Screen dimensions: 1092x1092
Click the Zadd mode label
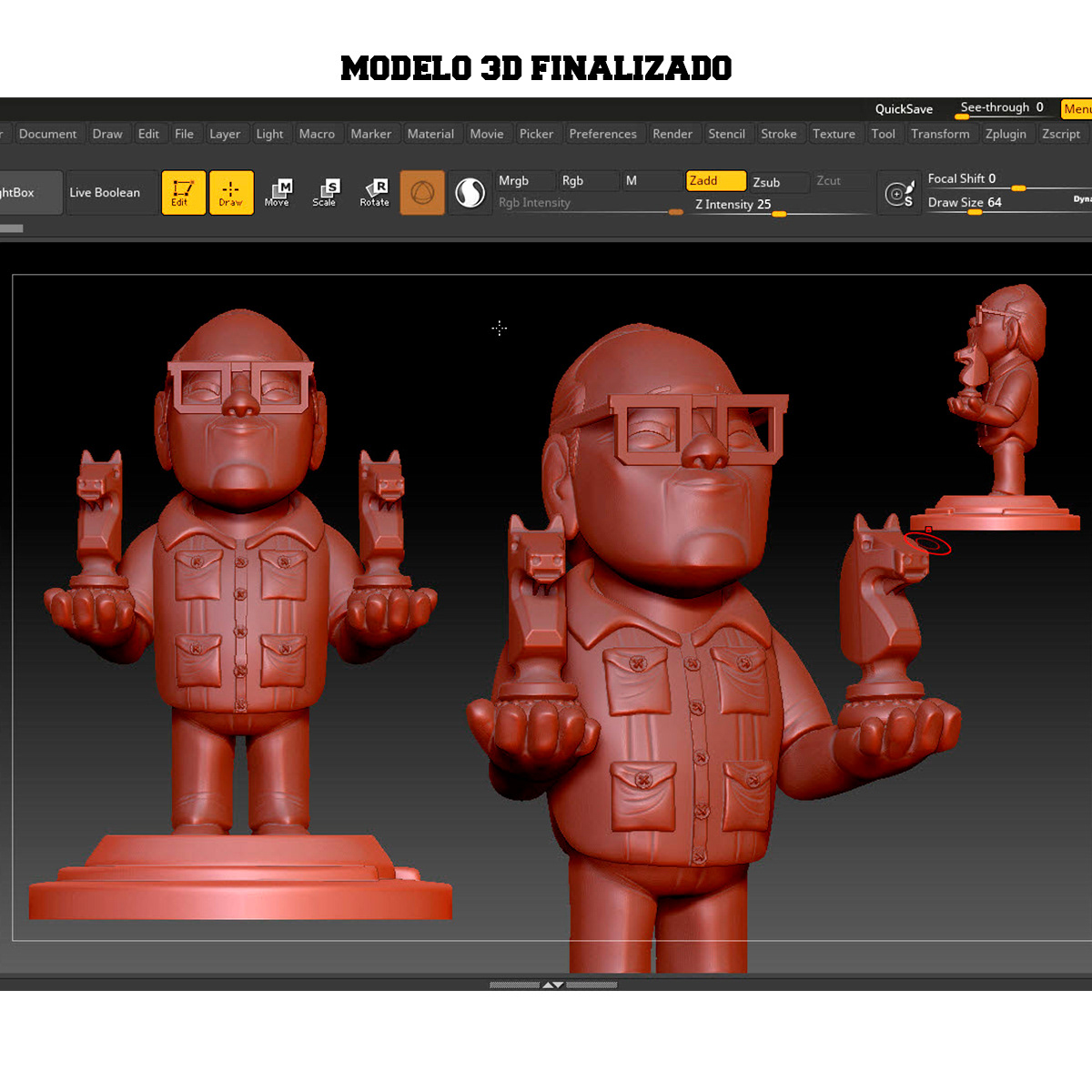click(715, 181)
